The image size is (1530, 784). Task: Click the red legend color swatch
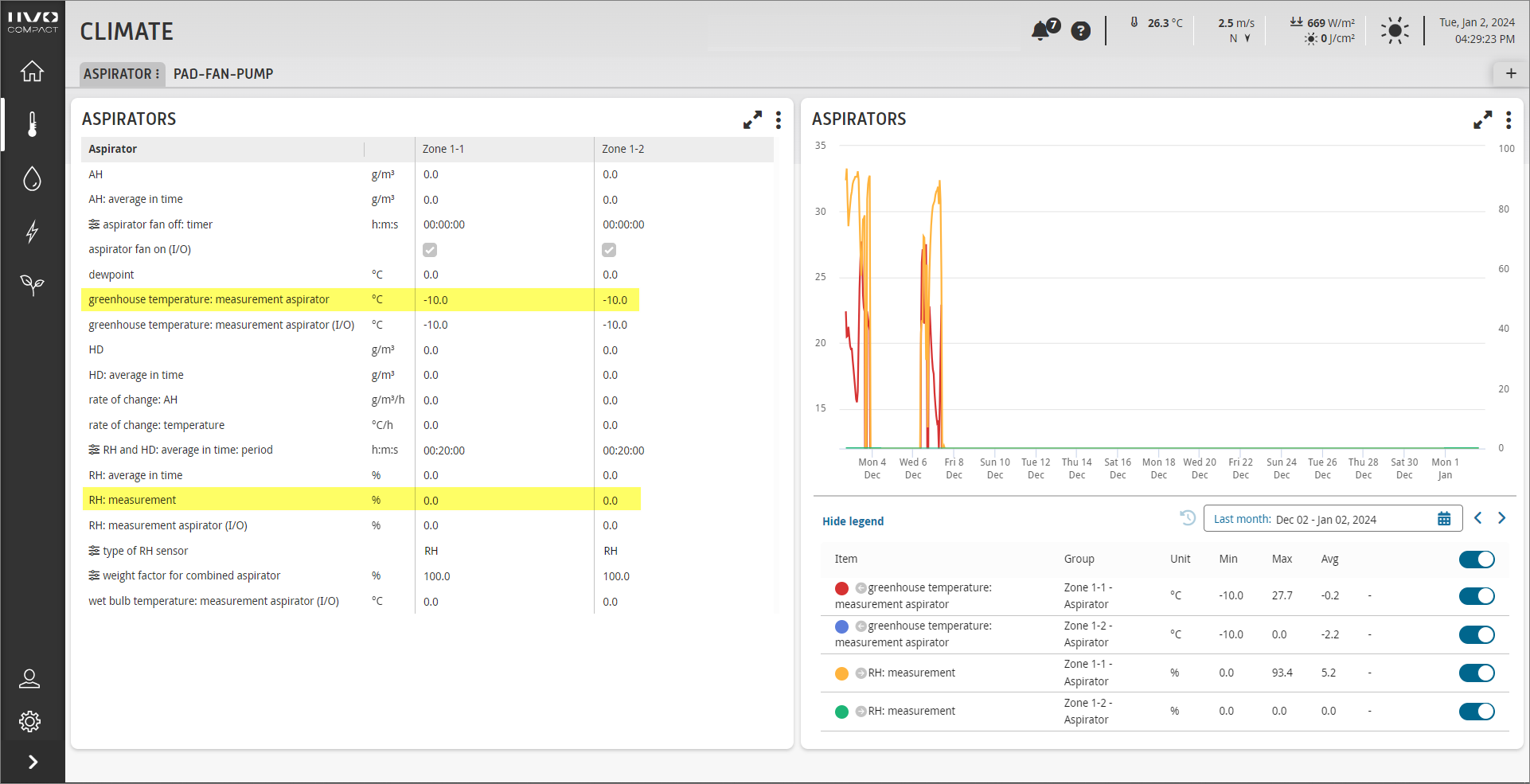click(x=841, y=588)
